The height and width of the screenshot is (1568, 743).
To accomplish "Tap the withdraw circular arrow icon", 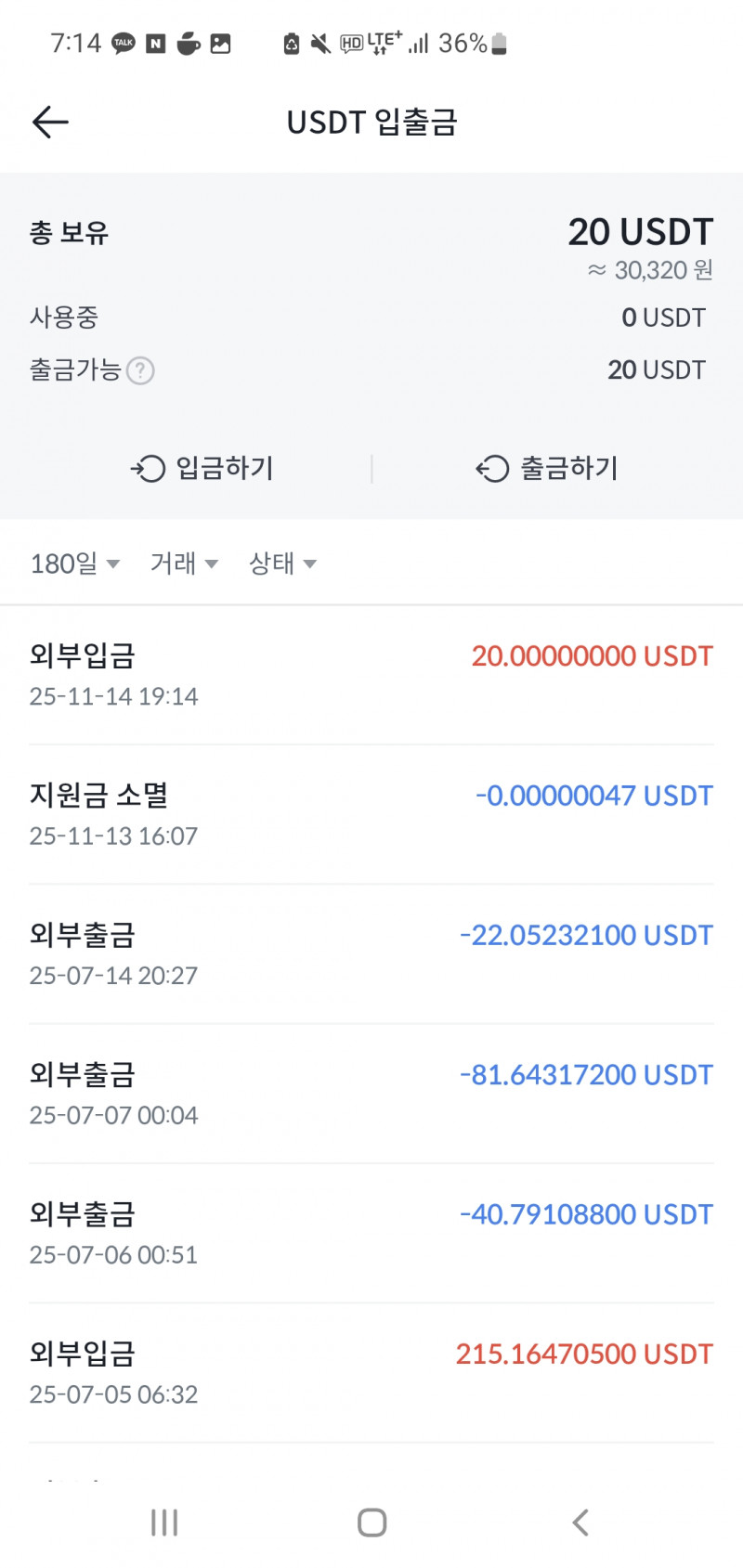I will click(x=492, y=469).
